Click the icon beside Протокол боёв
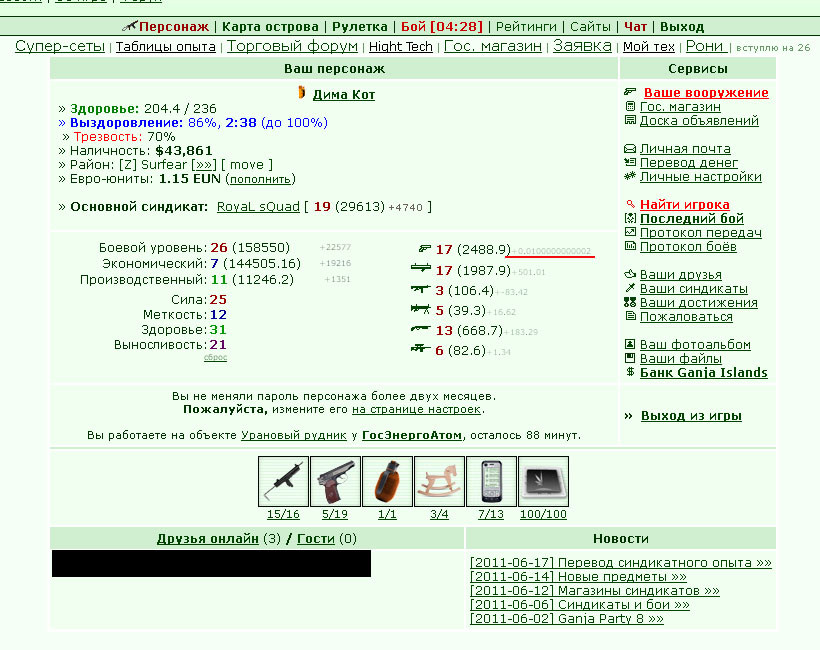Screen dimensions: 820x650 [630, 246]
